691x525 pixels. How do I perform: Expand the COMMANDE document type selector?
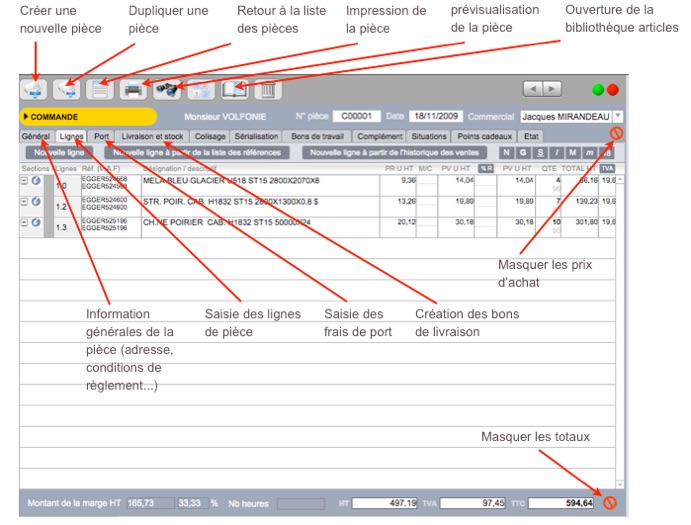click(88, 117)
